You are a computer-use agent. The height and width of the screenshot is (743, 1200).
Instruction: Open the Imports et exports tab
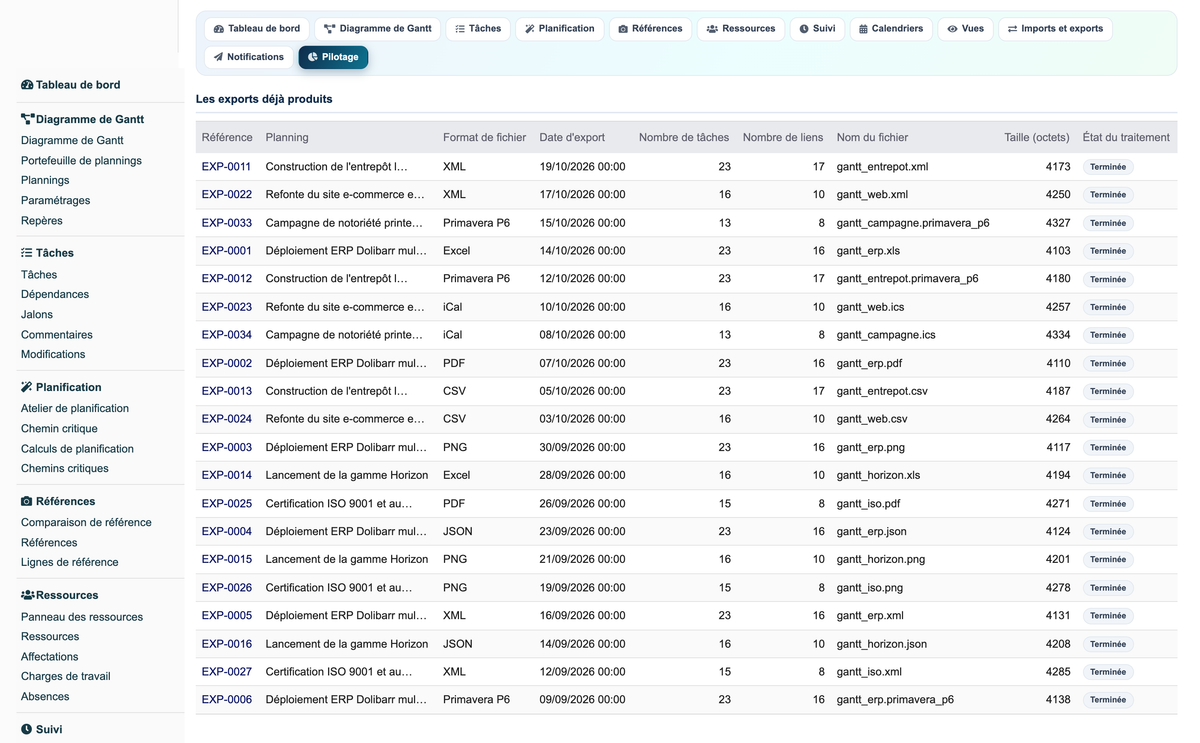point(1055,29)
